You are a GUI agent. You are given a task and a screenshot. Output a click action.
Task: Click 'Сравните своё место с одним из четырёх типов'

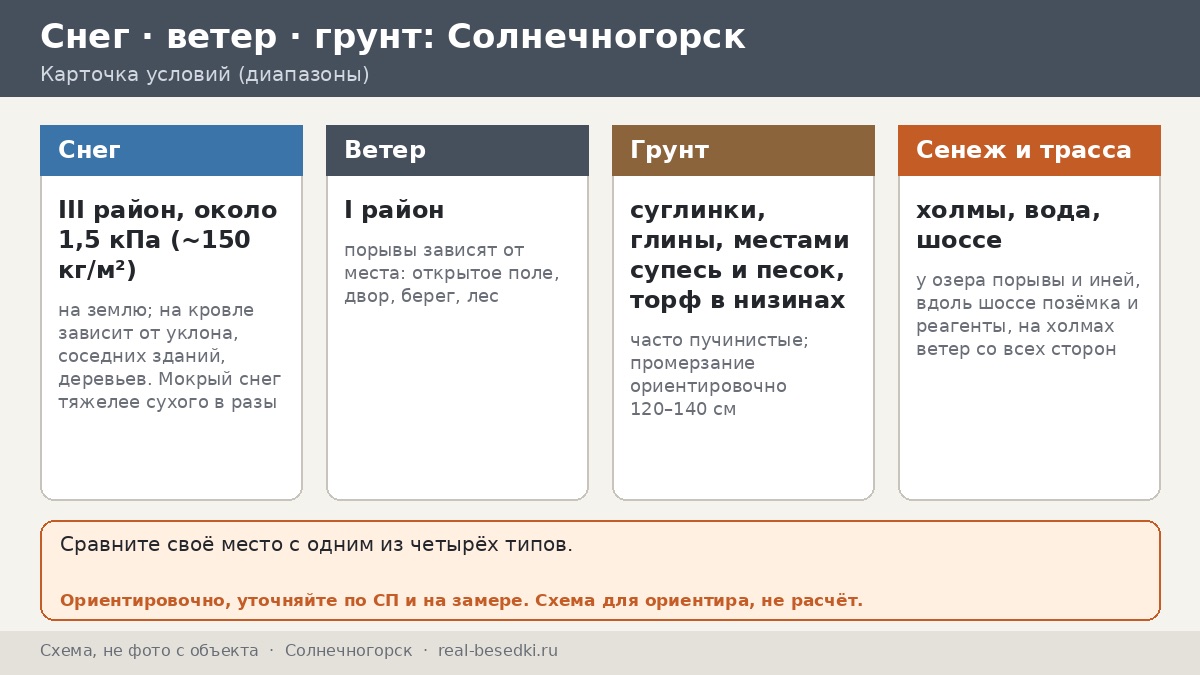click(x=316, y=545)
